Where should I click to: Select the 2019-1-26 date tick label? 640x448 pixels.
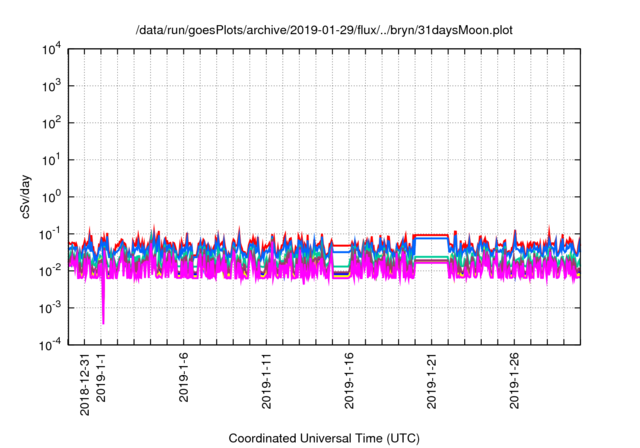(x=515, y=378)
